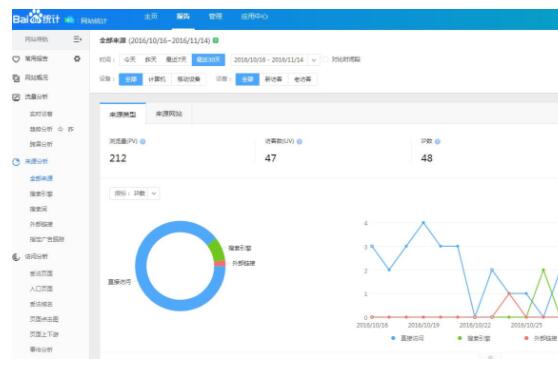Screen dimensions: 558x369
Task: Open 主页 in top navigation
Action: click(x=151, y=16)
